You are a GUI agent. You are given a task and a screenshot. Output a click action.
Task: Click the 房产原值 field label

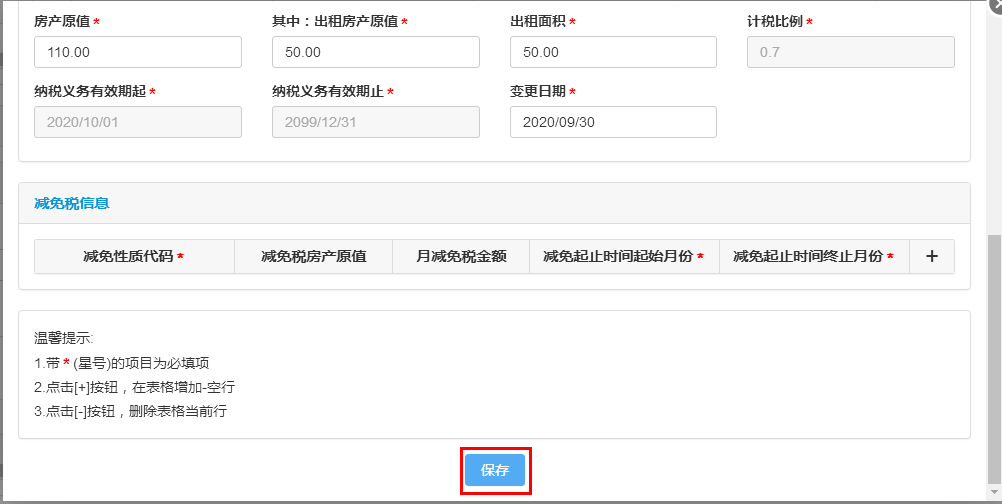click(x=63, y=22)
